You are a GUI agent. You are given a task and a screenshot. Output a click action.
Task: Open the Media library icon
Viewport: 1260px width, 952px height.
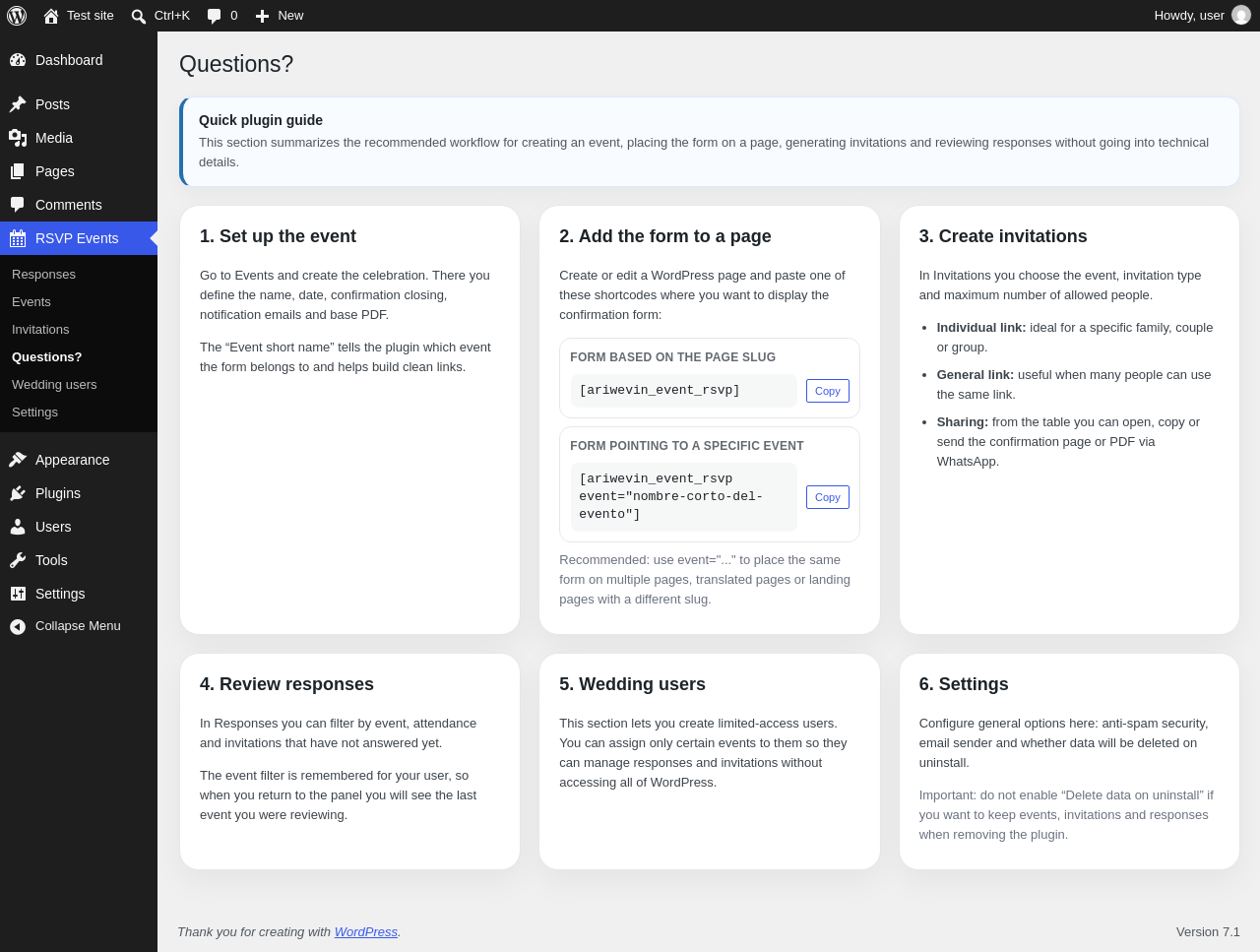[x=18, y=138]
